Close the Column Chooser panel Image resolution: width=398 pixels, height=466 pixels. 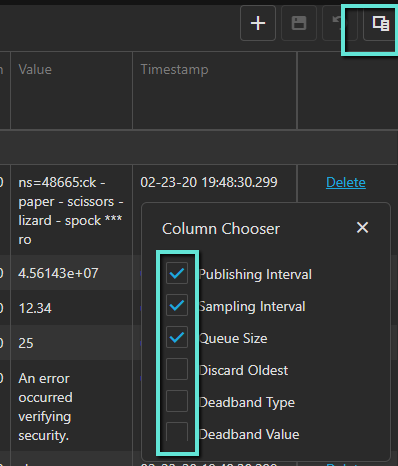[x=362, y=228]
